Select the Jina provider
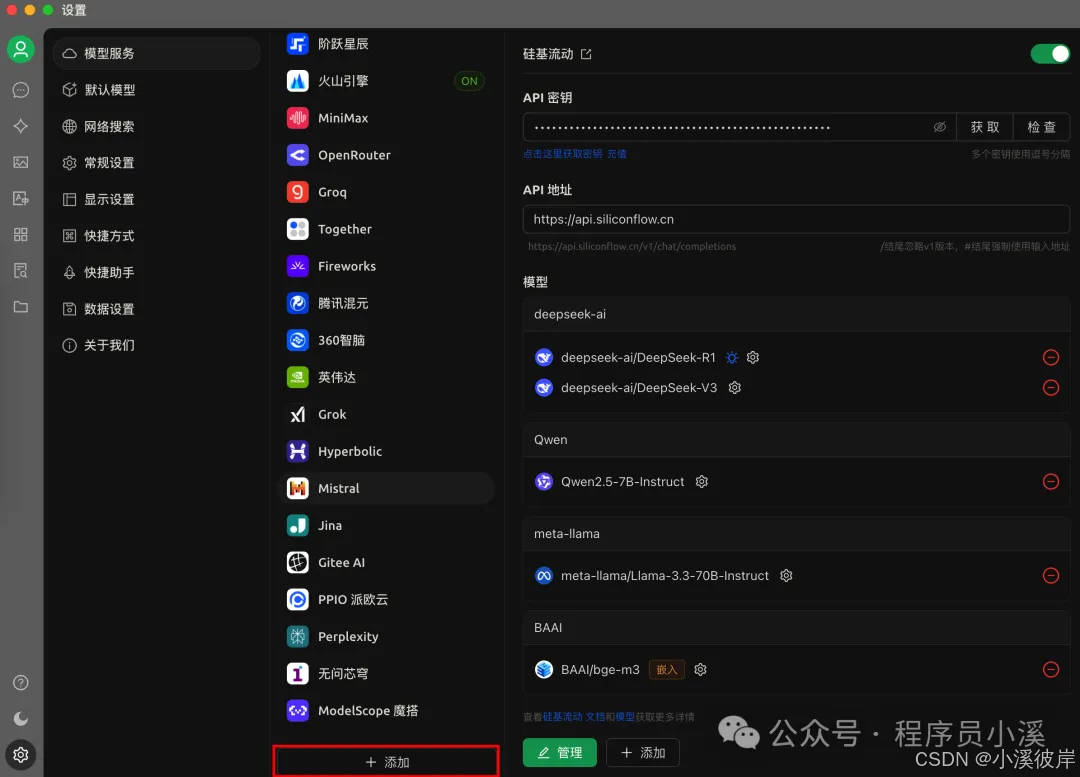The image size is (1080, 777). tap(386, 526)
